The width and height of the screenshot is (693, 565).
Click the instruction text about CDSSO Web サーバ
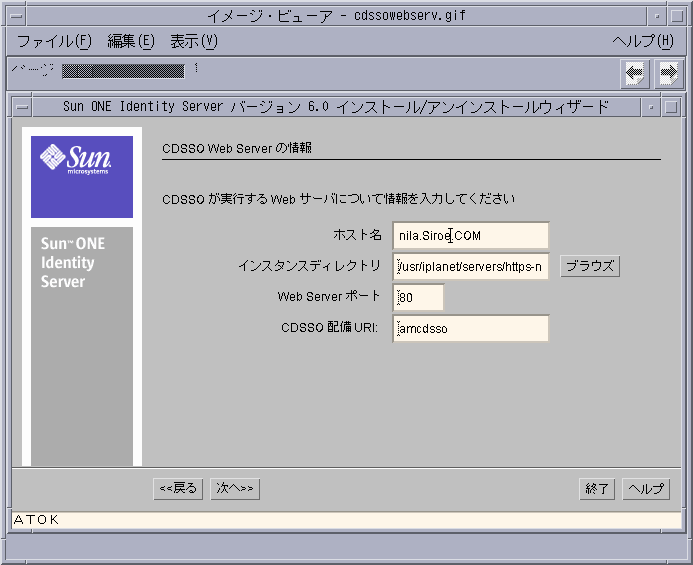[x=339, y=199]
